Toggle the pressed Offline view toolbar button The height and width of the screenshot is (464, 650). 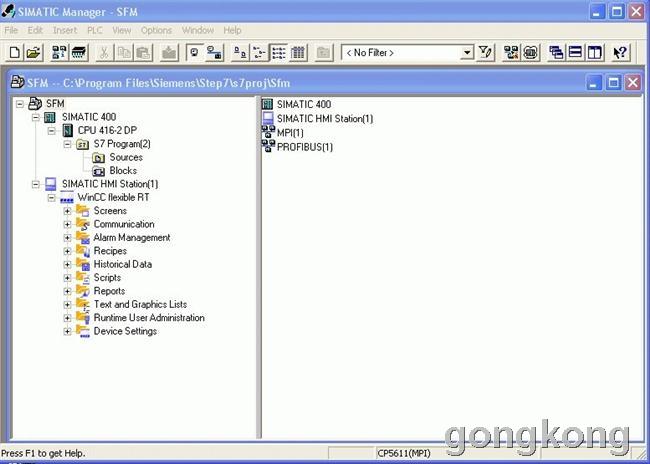pyautogui.click(x=194, y=53)
